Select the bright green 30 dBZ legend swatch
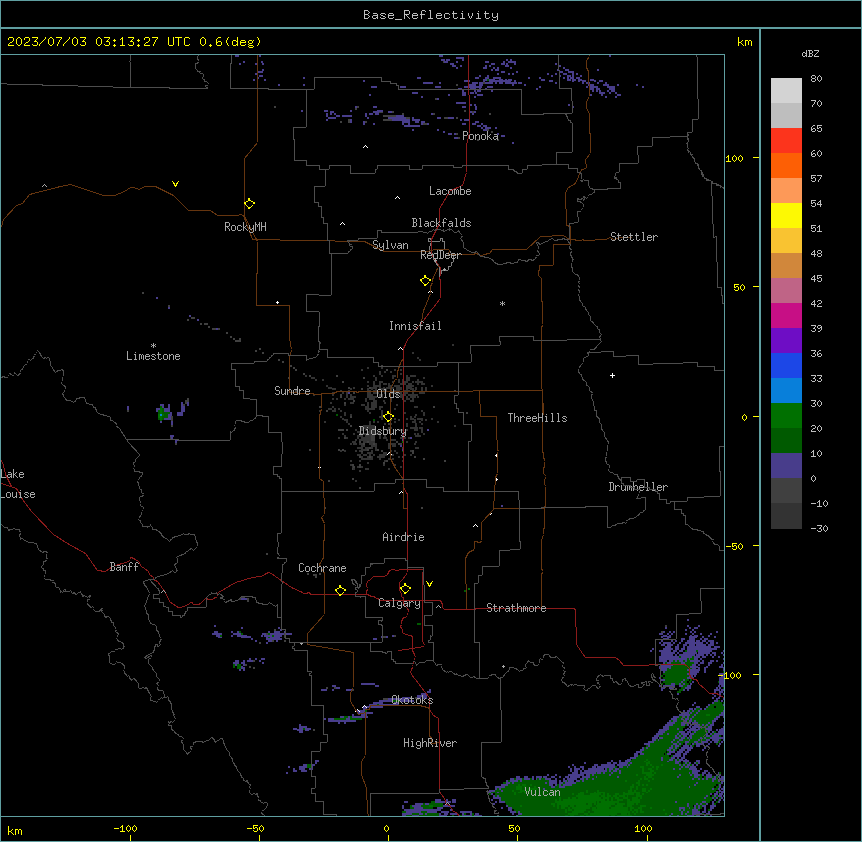Viewport: 862px width, 842px height. click(786, 416)
